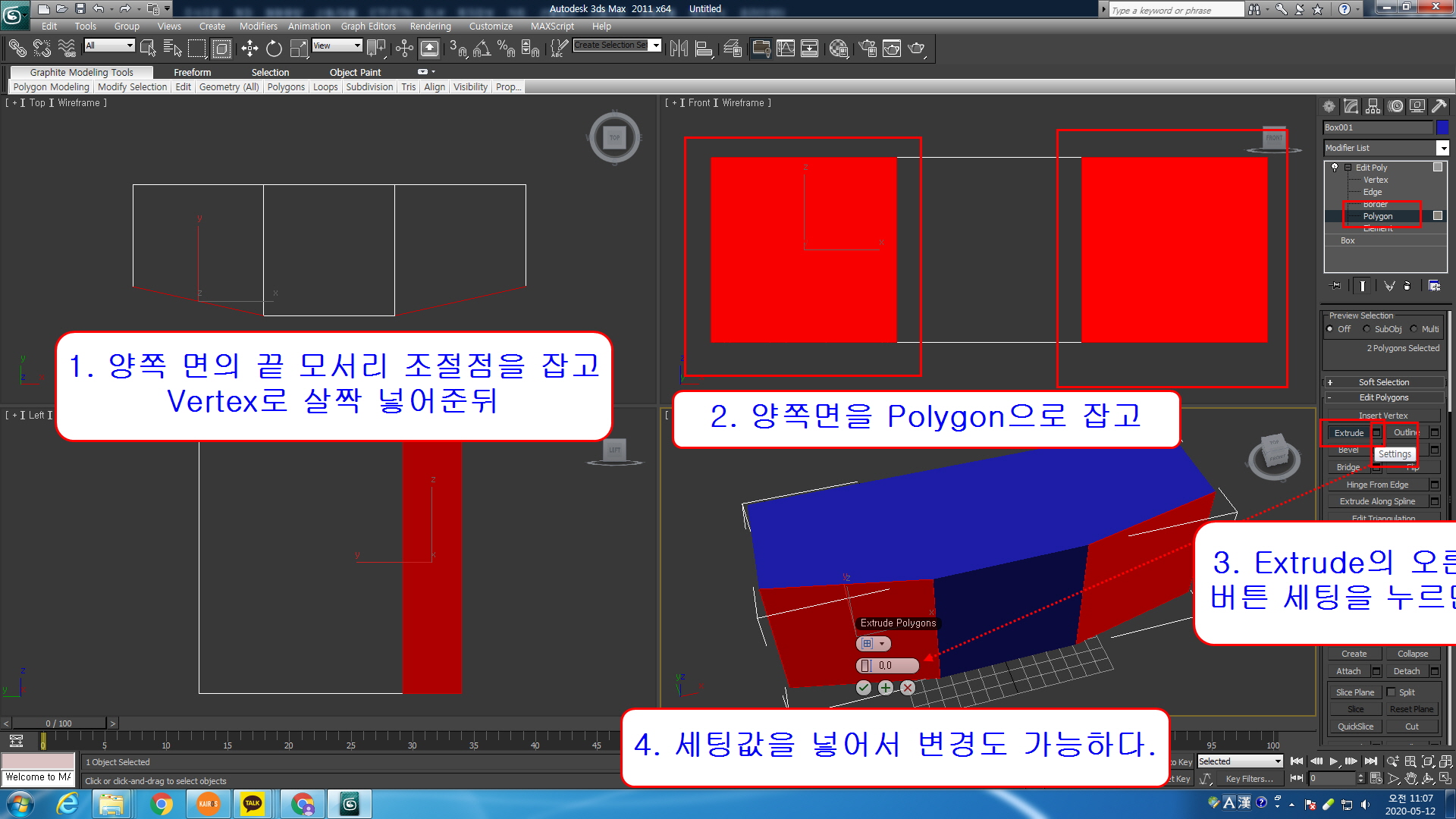The width and height of the screenshot is (1456, 819).
Task: Toggle Window/Crossing selection mode
Action: (221, 49)
